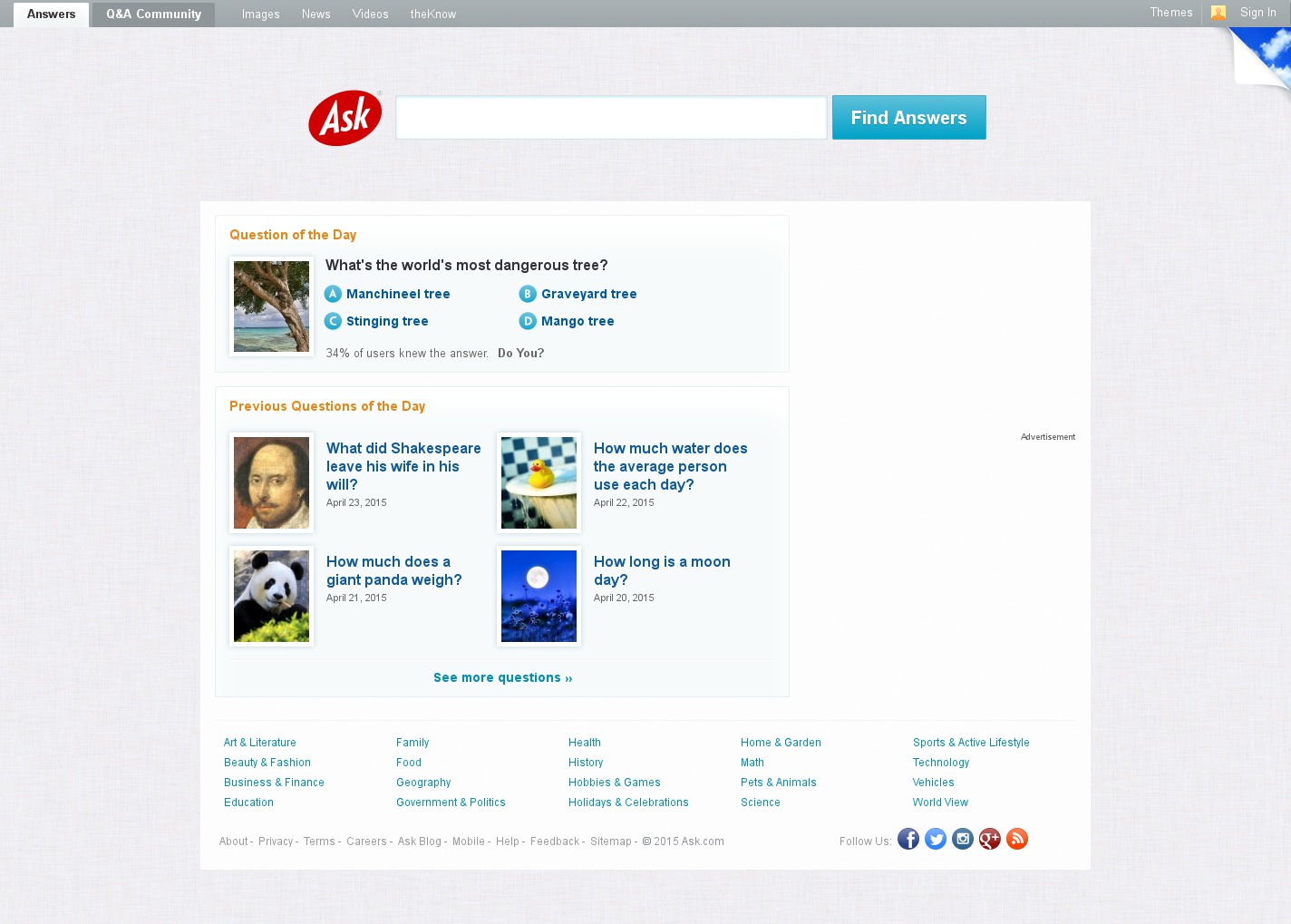The width and height of the screenshot is (1291, 924).
Task: Browse the Health category
Action: click(x=585, y=743)
